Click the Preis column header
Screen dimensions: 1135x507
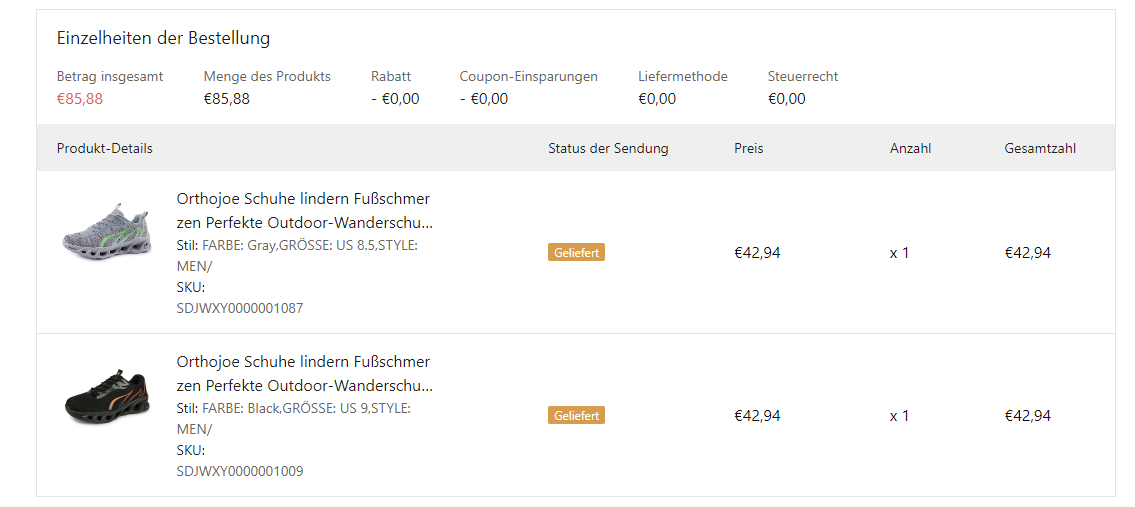tap(748, 148)
